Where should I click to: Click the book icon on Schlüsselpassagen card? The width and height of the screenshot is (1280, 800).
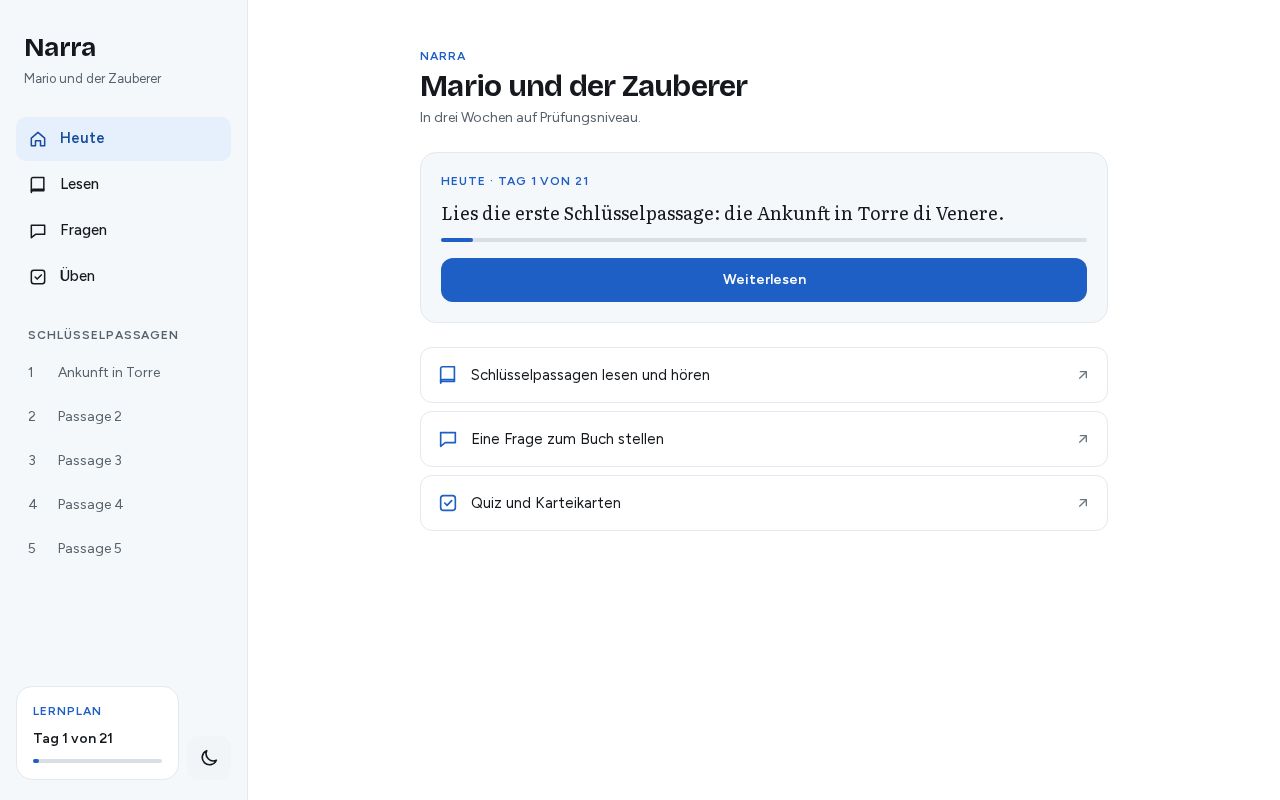pos(448,375)
